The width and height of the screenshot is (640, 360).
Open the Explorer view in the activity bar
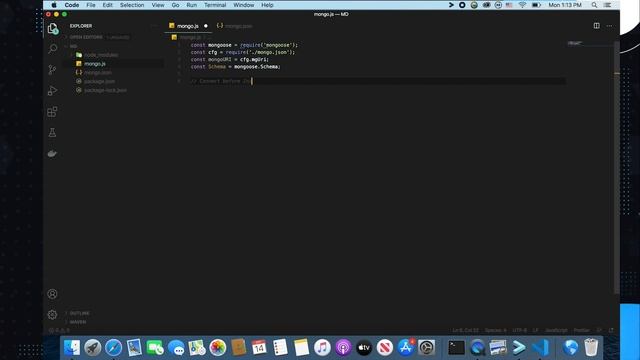click(52, 28)
